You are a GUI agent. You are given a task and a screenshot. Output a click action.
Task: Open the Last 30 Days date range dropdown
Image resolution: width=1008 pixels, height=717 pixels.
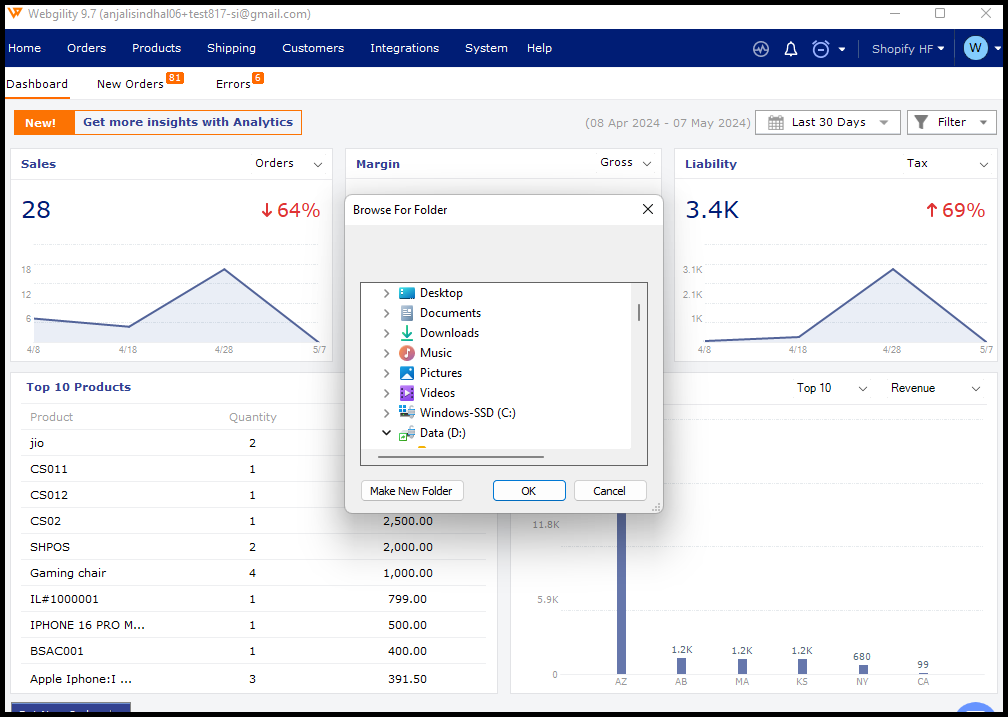tap(827, 122)
